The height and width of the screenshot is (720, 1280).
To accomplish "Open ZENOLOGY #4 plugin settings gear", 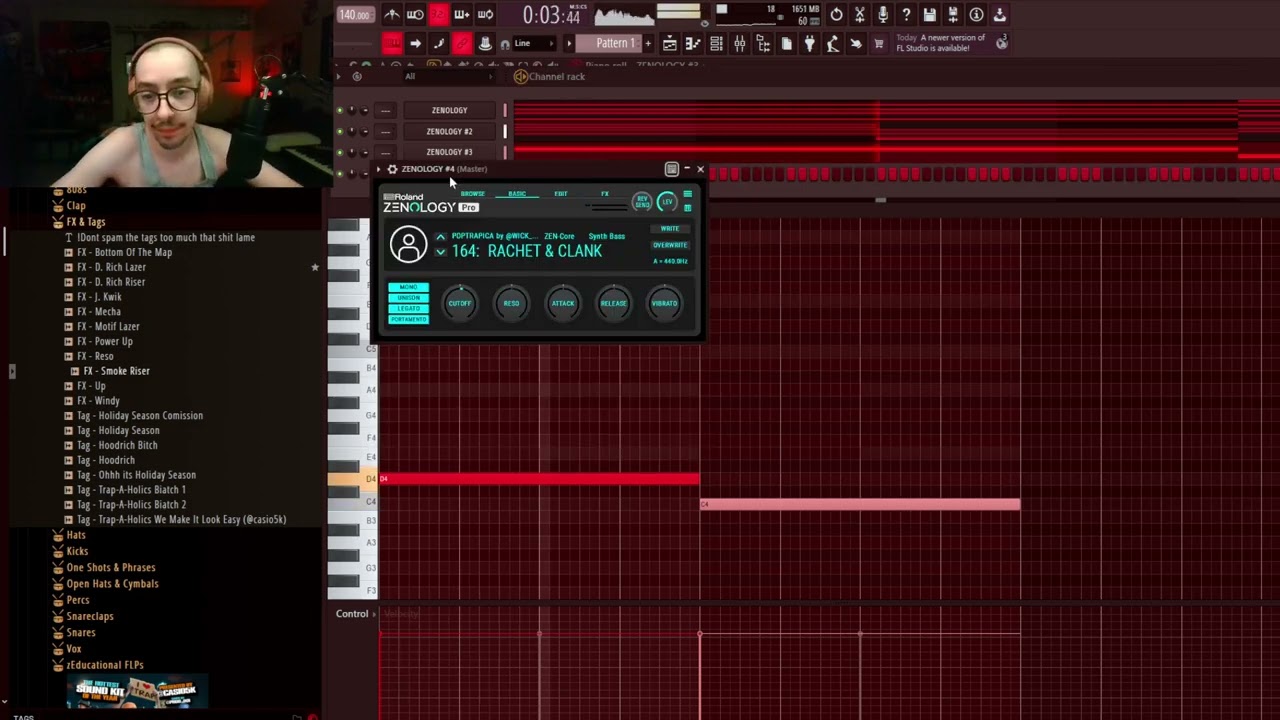I will [392, 169].
